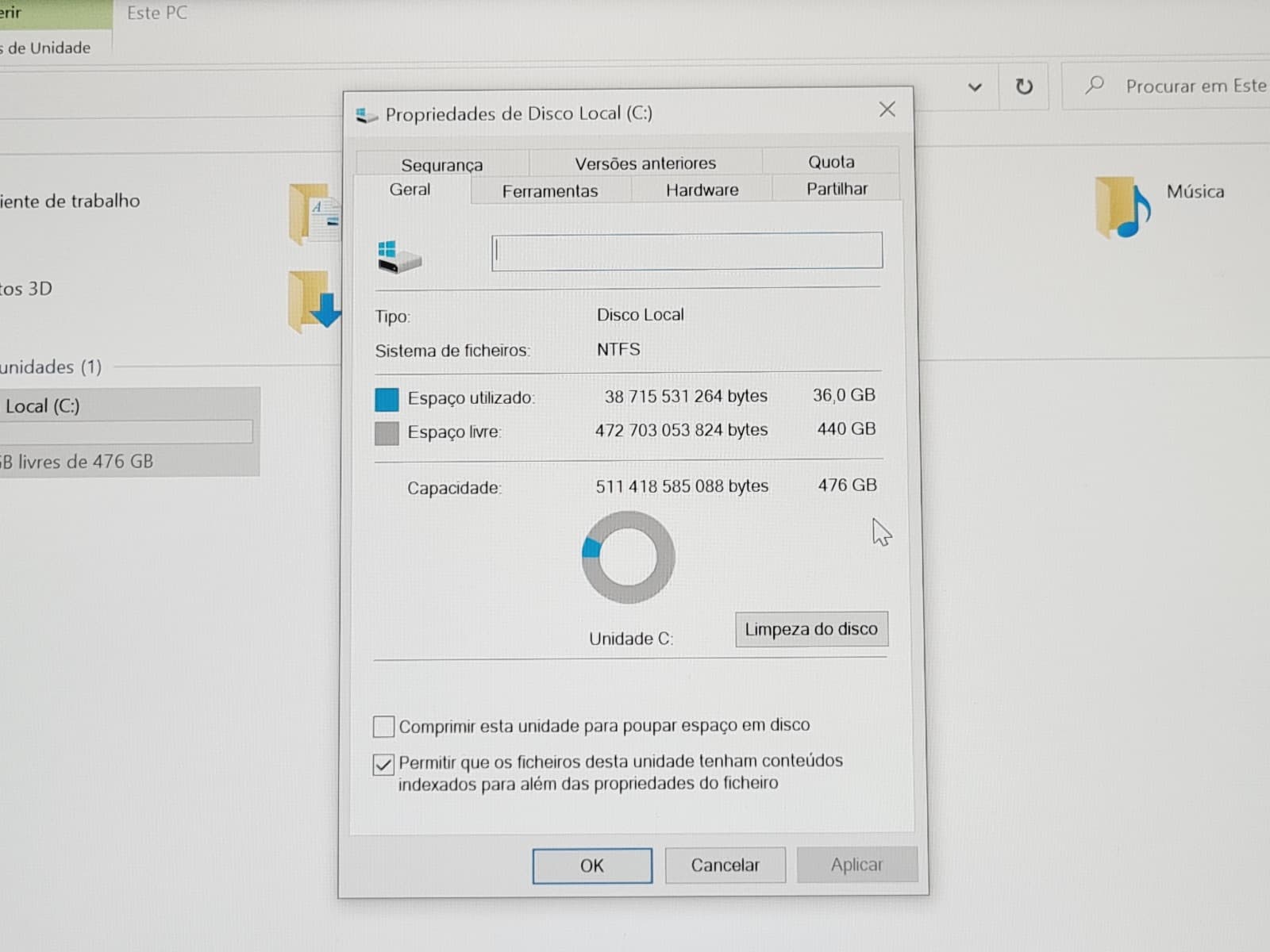Click the Windows drive icon in properties
The height and width of the screenshot is (952, 1270).
398,257
